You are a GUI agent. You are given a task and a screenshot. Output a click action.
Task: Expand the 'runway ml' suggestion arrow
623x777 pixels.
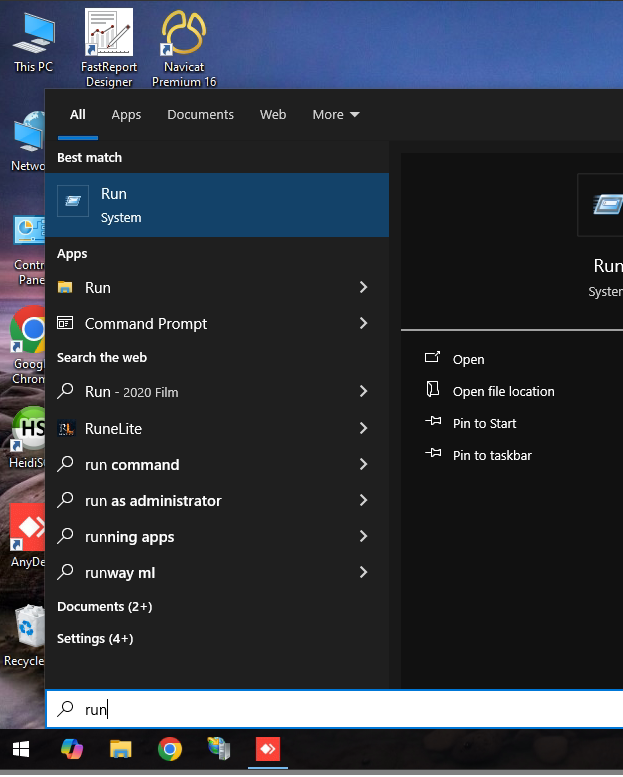[x=363, y=573]
